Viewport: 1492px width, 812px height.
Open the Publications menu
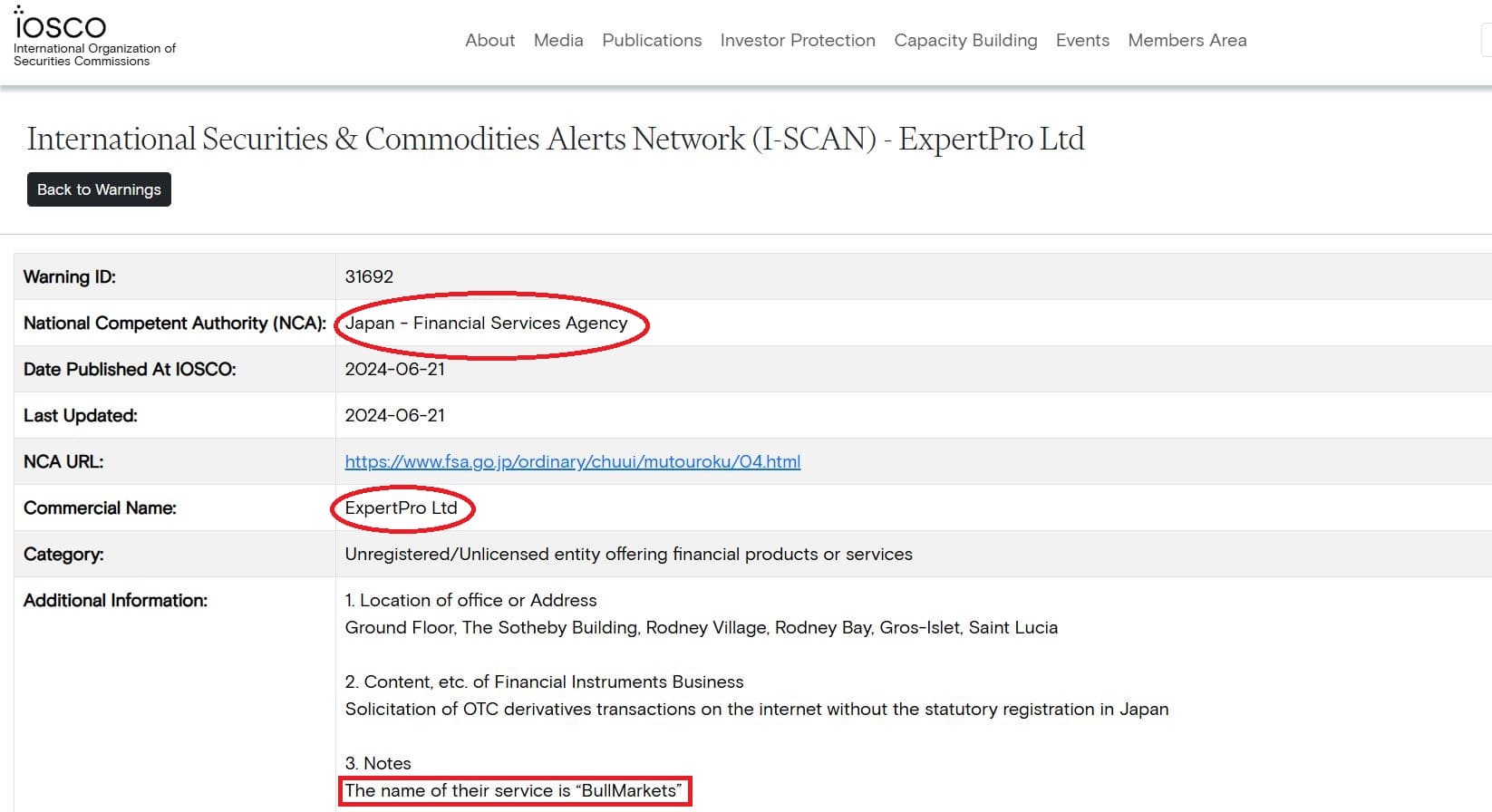[x=652, y=41]
